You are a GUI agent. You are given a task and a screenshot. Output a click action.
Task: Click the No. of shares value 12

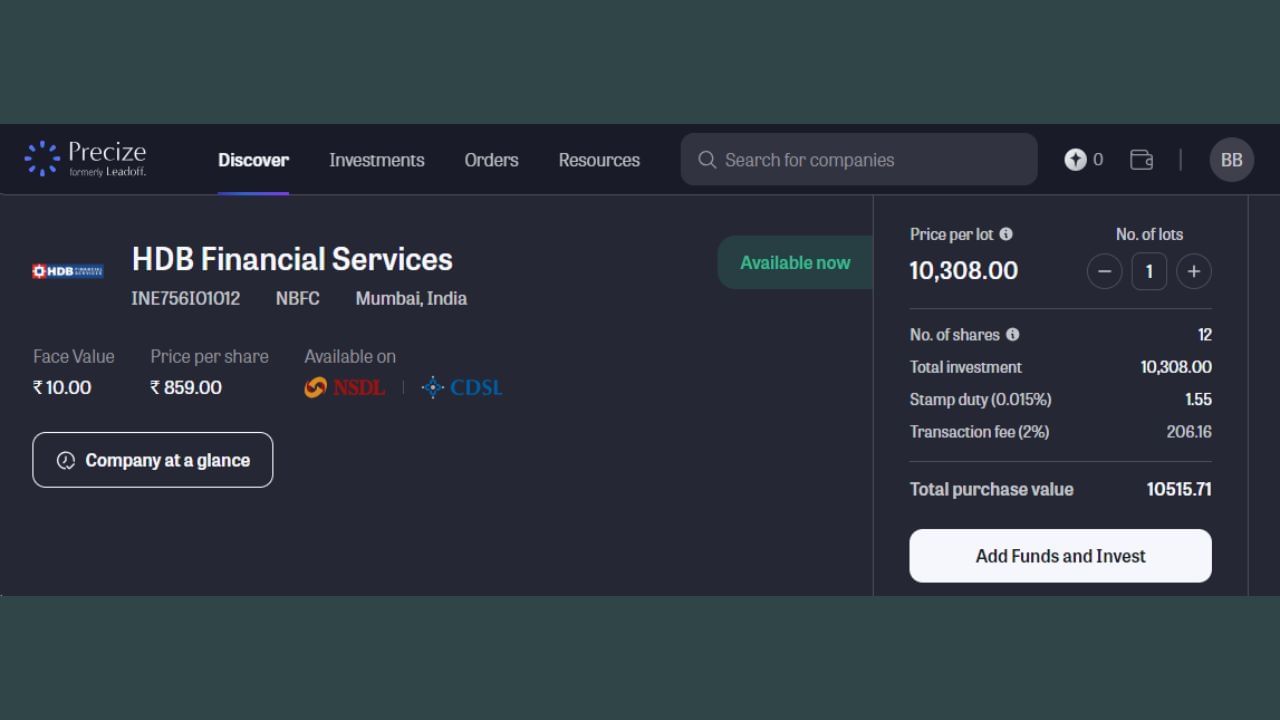coord(1204,335)
